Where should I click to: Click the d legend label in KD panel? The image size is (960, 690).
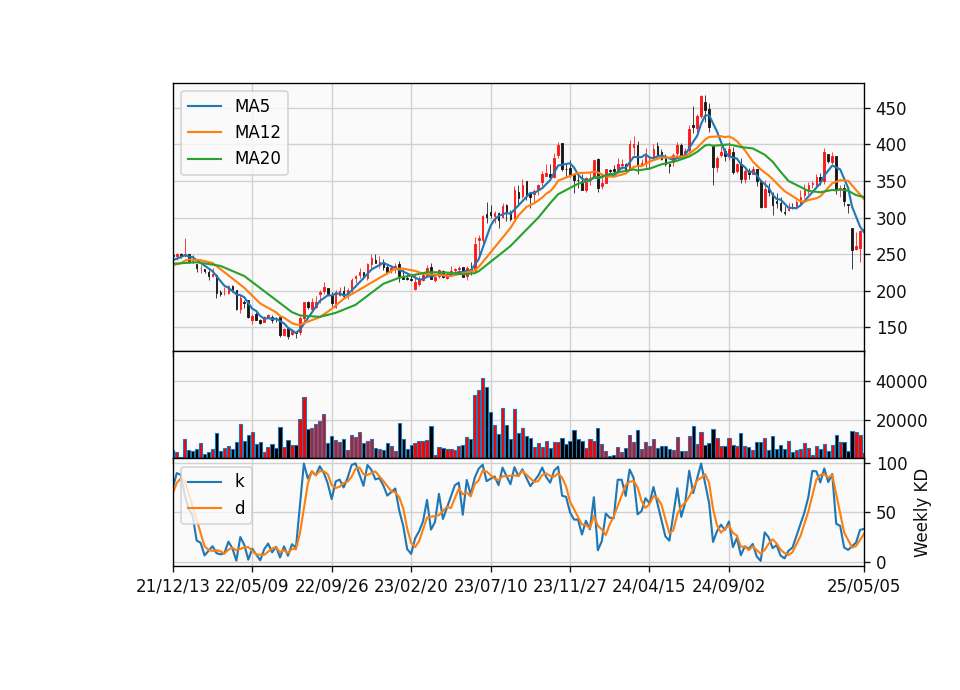coord(239,508)
